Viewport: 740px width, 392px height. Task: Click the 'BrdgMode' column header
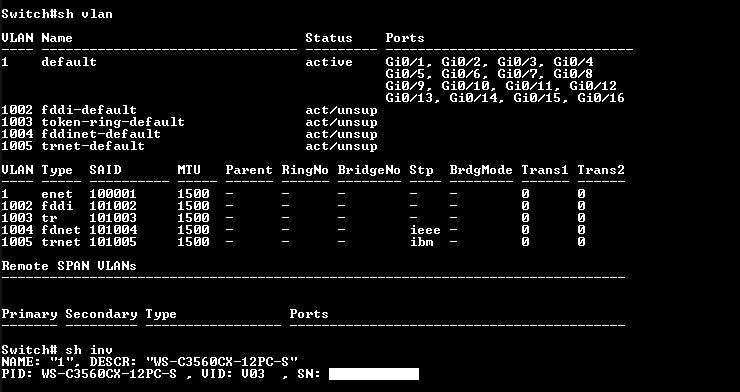[x=481, y=170]
